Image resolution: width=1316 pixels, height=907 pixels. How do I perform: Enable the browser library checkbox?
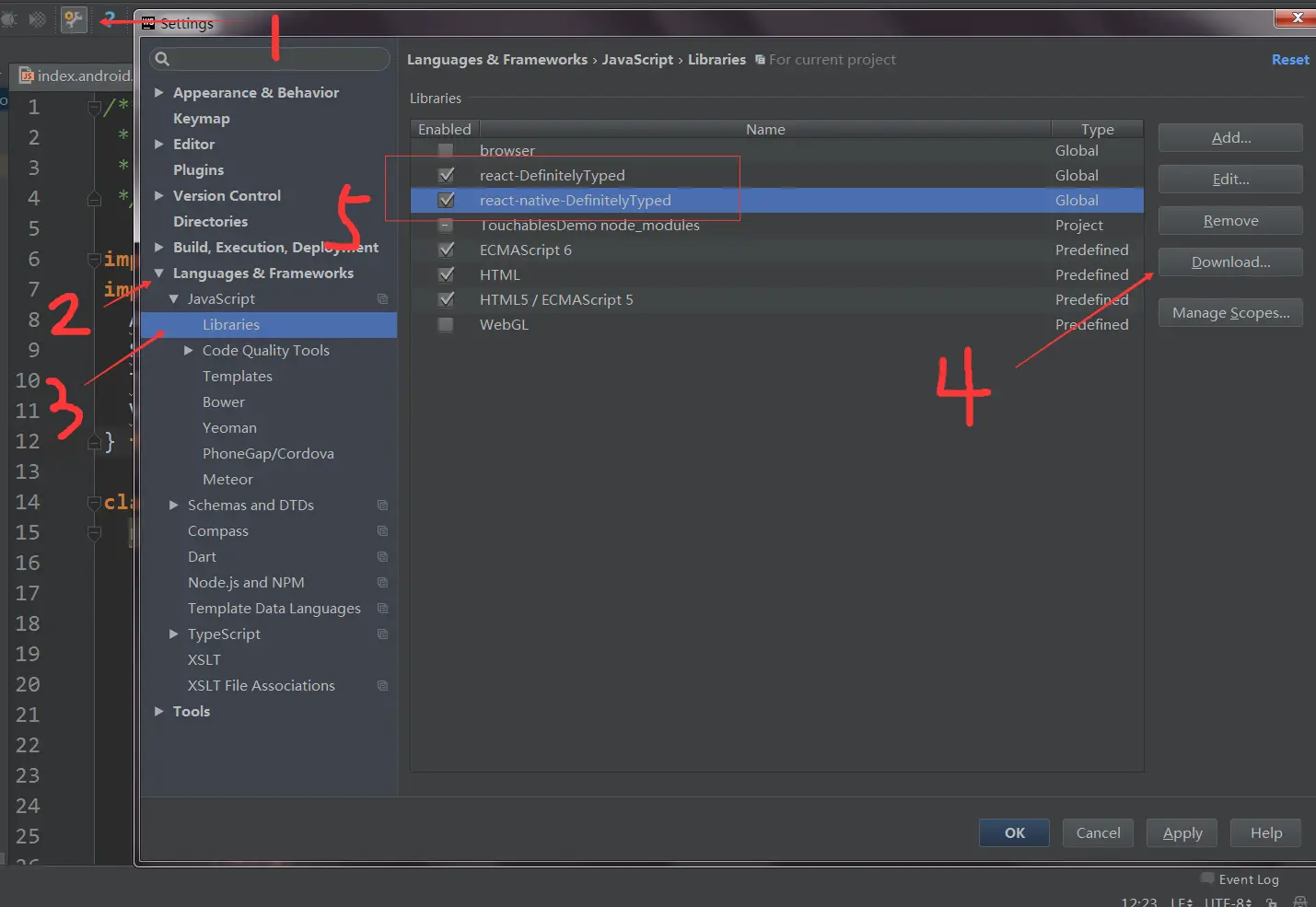[446, 150]
